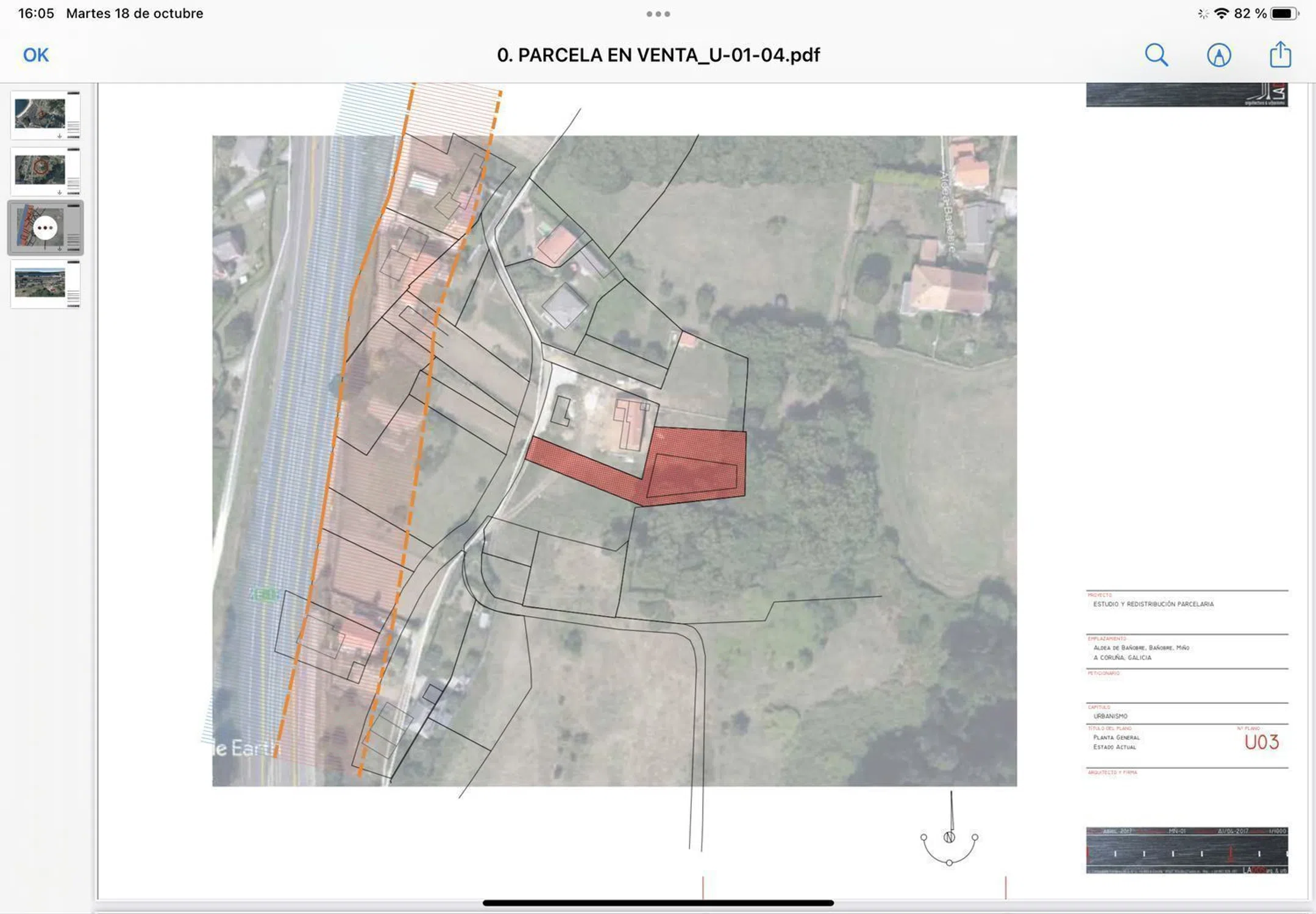Tap the multitasking three-dots at top center
This screenshot has height=914, width=1316.
(x=658, y=13)
